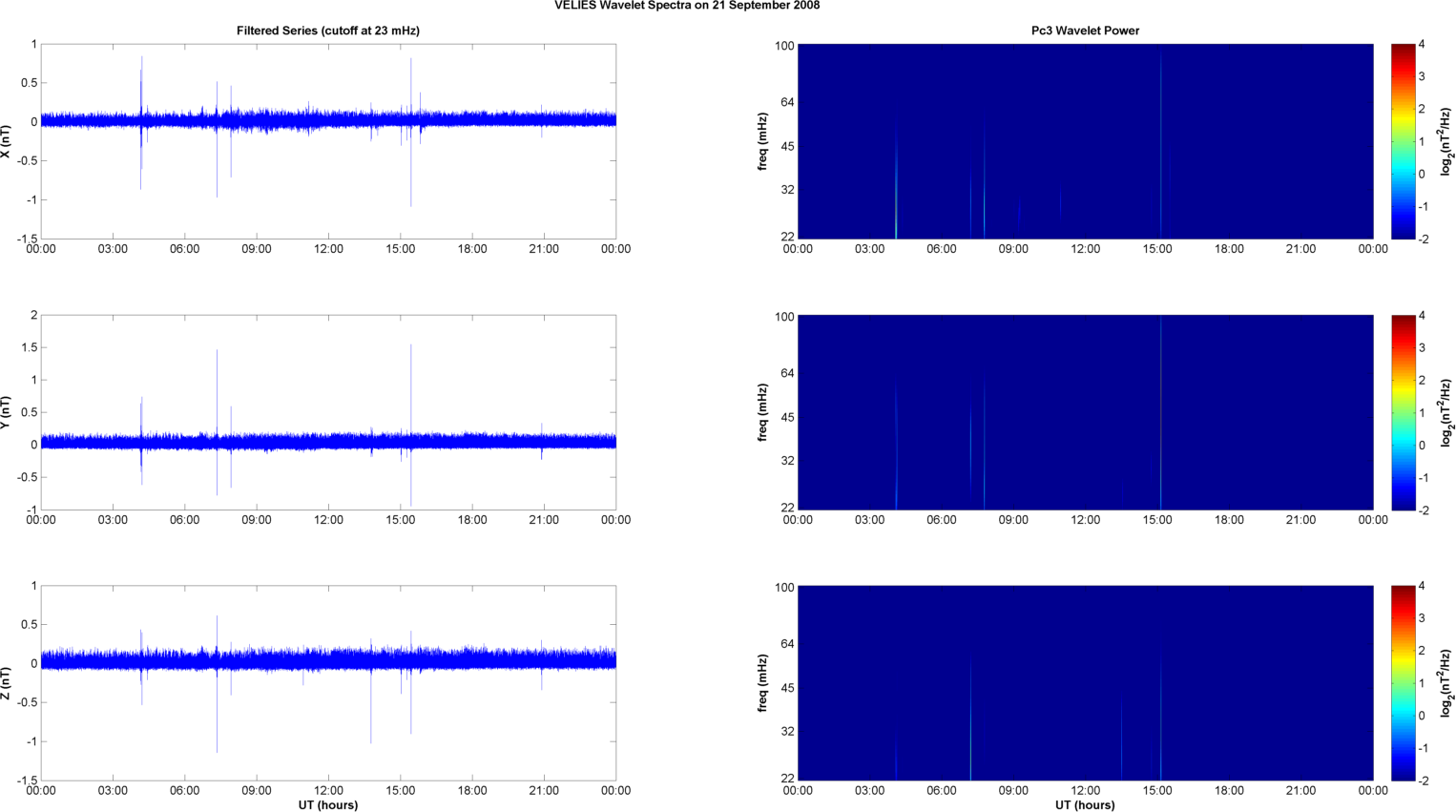Click inside the X filtered series plot
Viewport: 1456px width, 812px height.
click(328, 141)
